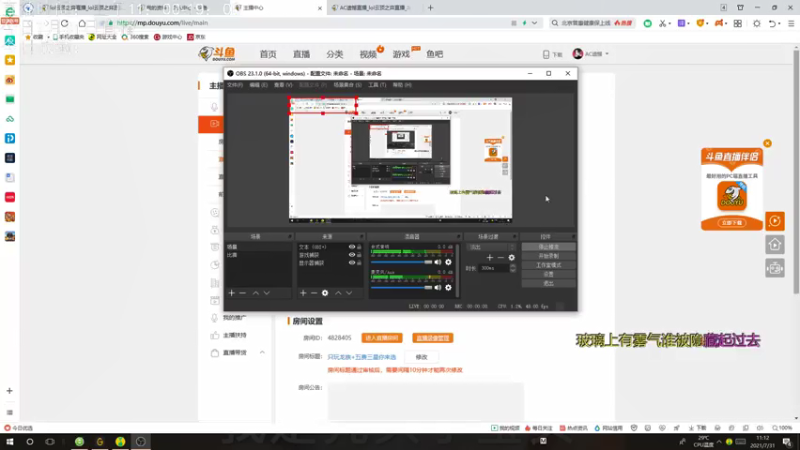The height and width of the screenshot is (450, 800).
Task: Click the orange play icon on right float bar
Action: [775, 221]
